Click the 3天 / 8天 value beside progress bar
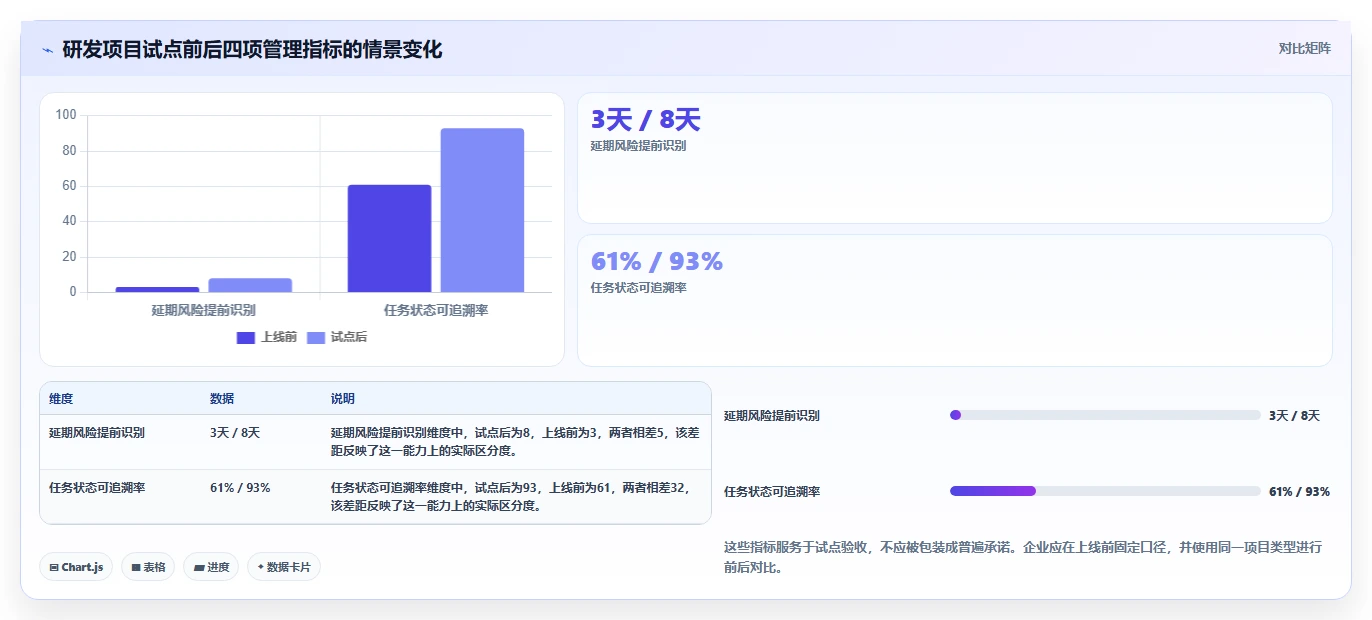Image resolution: width=1372 pixels, height=620 pixels. tap(1294, 416)
